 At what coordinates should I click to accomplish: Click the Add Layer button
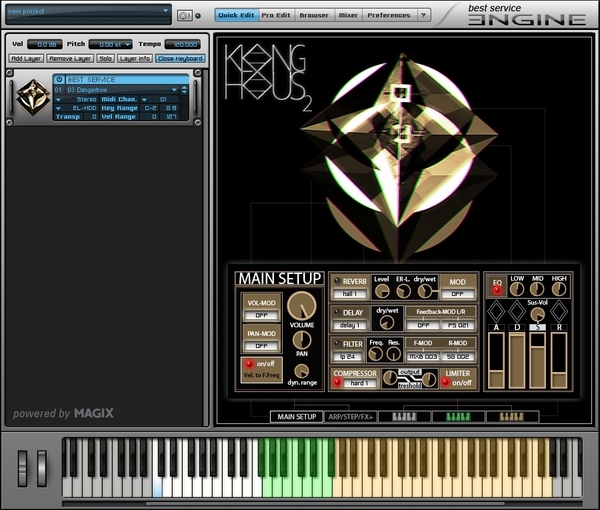click(26, 59)
